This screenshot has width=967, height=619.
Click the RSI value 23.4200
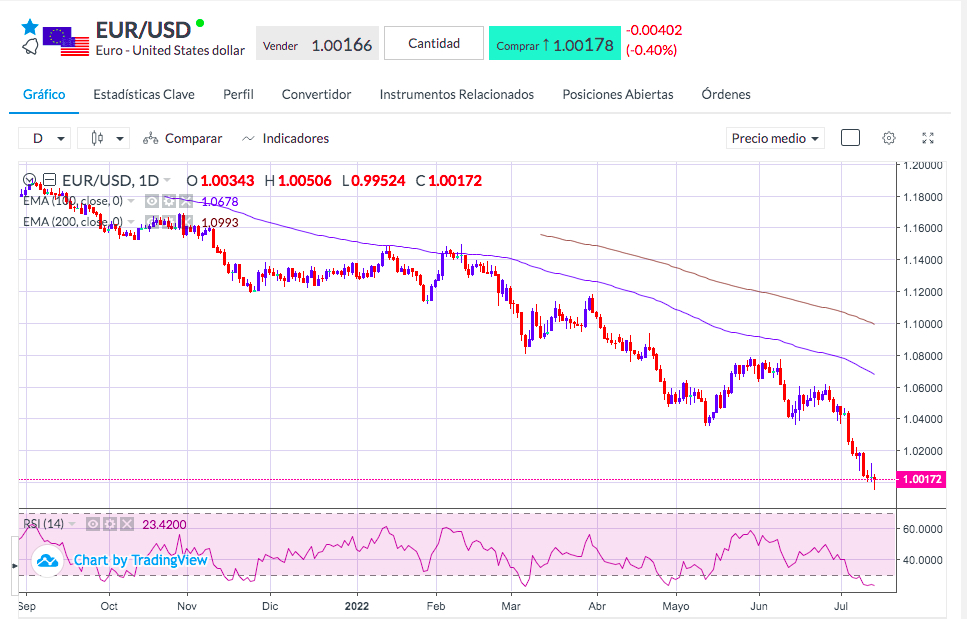tap(164, 525)
